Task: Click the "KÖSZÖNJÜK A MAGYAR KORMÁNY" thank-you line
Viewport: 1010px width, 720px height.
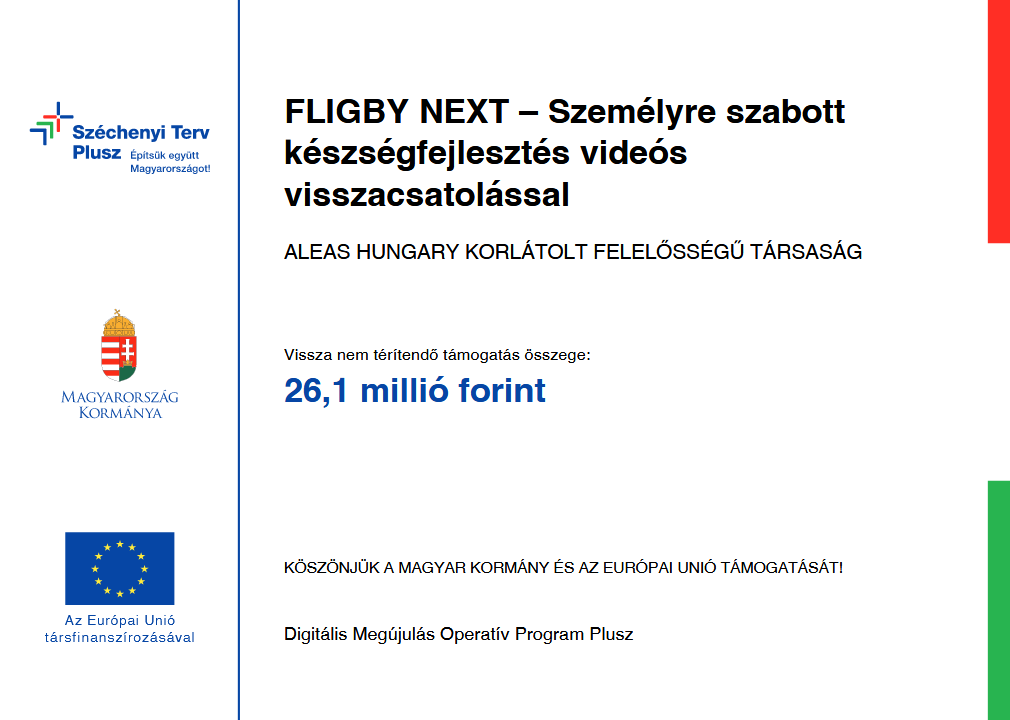Action: [563, 568]
